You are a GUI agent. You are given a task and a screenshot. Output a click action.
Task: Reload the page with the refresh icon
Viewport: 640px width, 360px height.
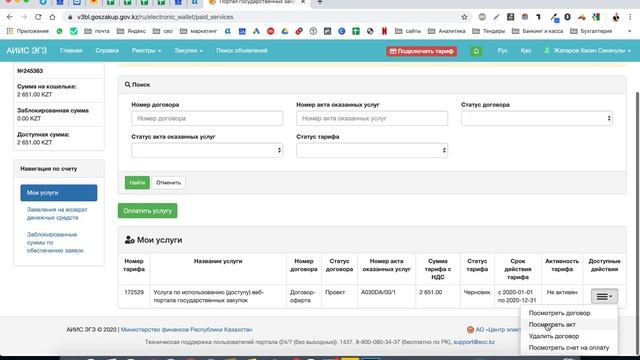[x=38, y=17]
